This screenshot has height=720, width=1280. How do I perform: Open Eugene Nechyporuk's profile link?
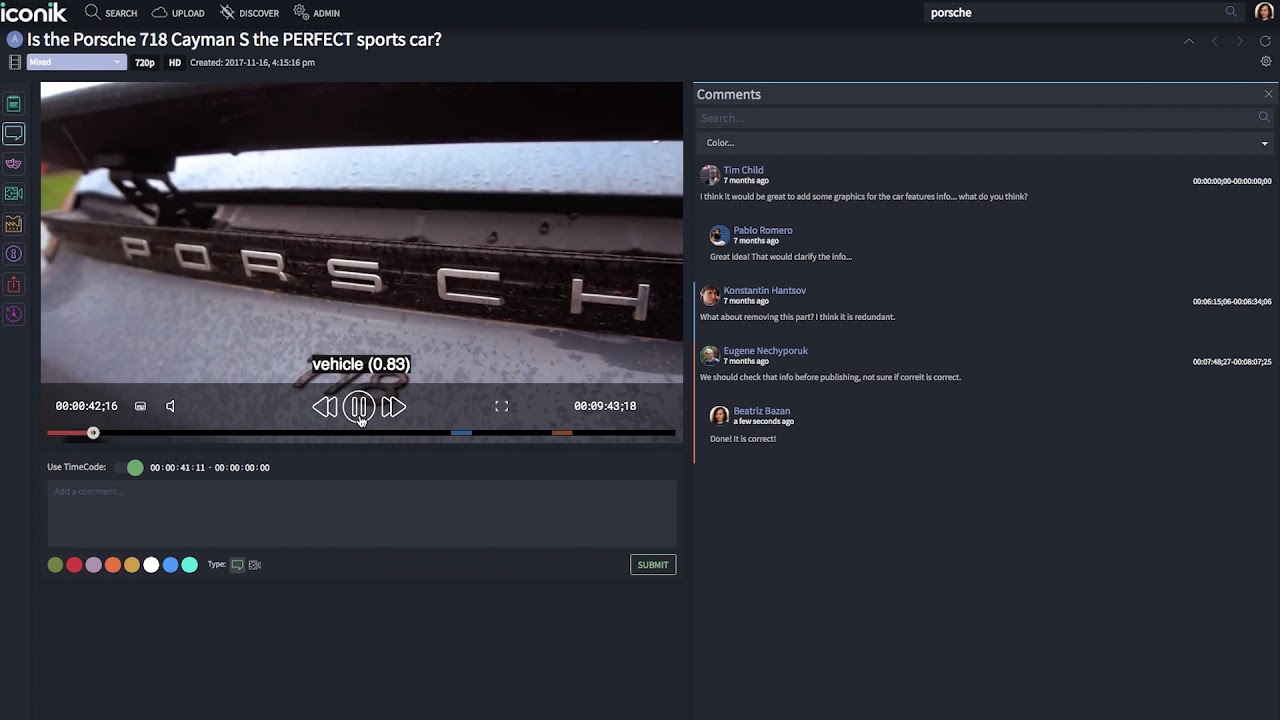(x=766, y=351)
